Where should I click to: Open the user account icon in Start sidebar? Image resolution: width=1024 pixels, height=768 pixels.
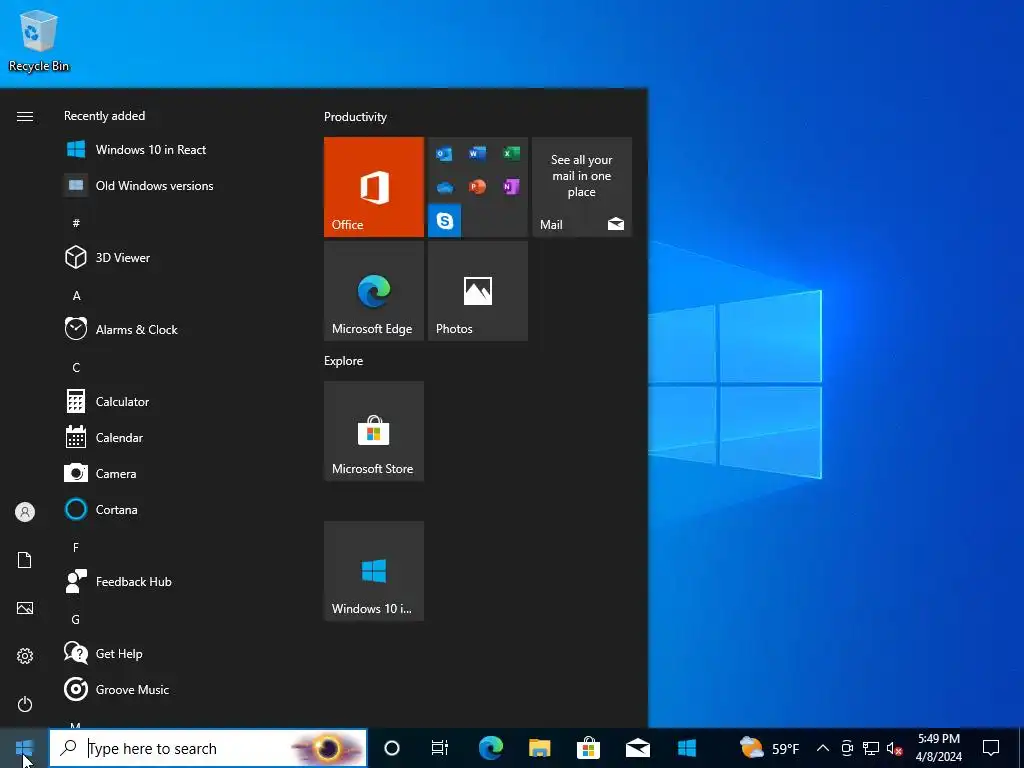point(25,512)
